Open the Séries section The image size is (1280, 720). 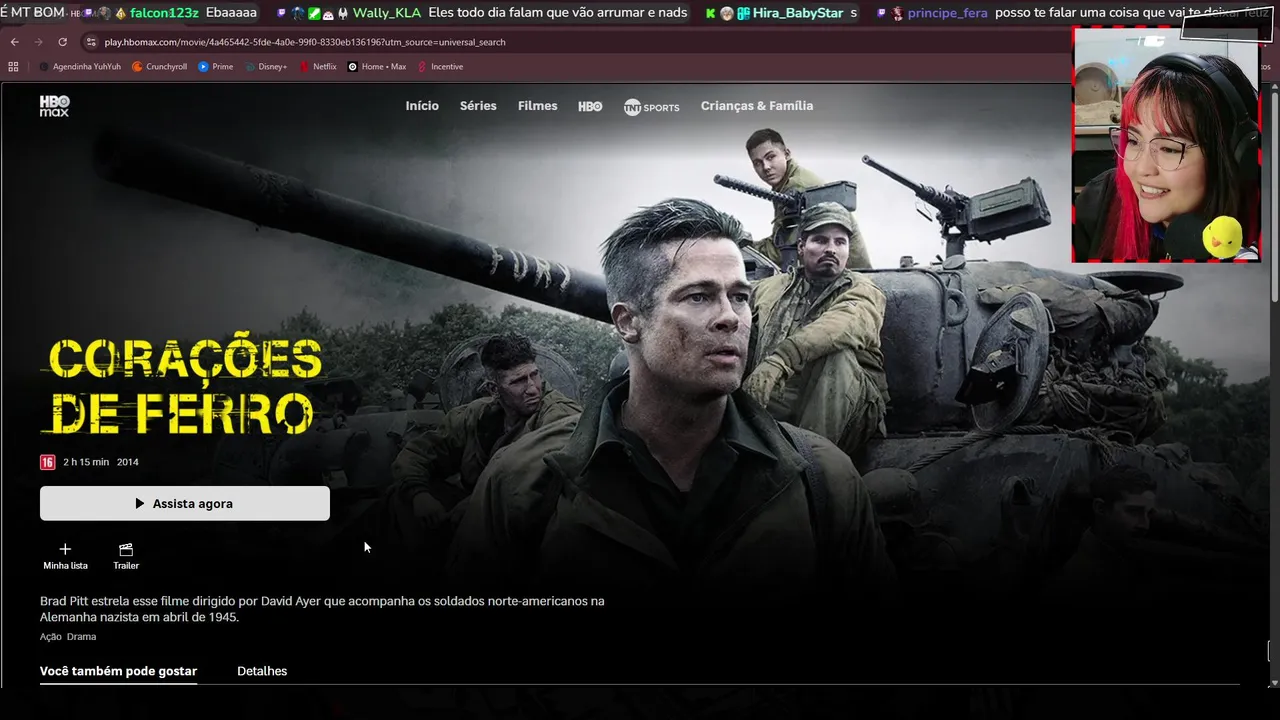tap(478, 106)
